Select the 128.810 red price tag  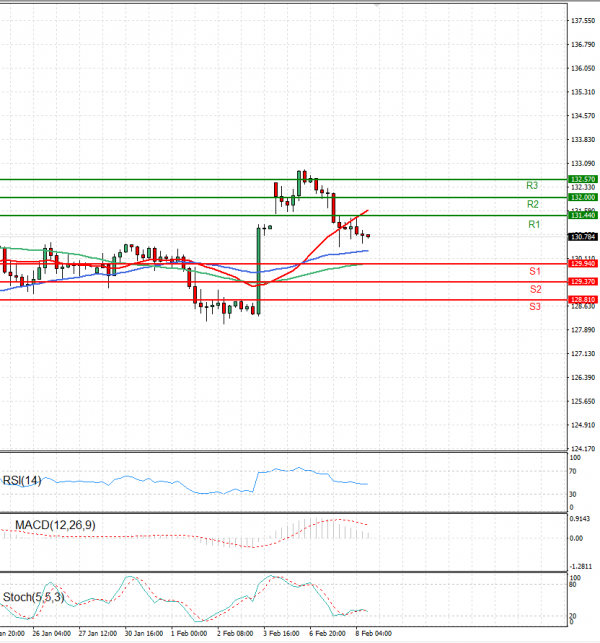tap(583, 299)
